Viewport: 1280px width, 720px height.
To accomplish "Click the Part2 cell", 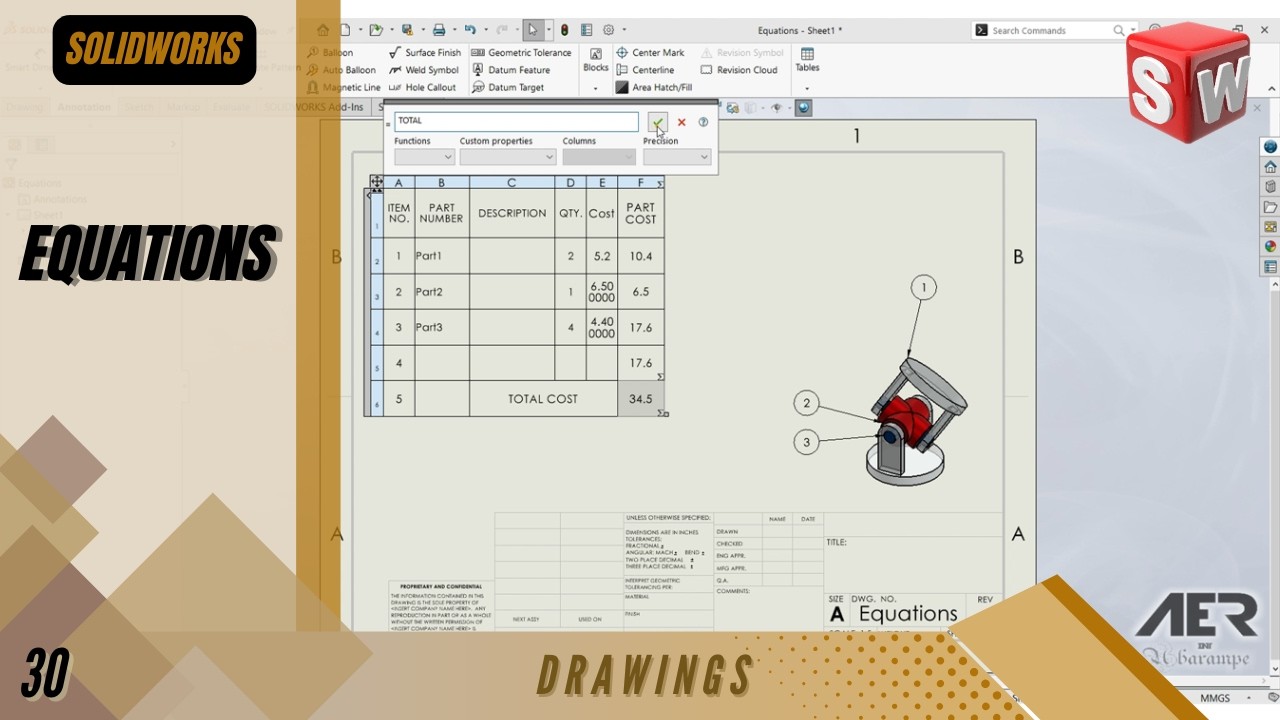I will pyautogui.click(x=442, y=292).
